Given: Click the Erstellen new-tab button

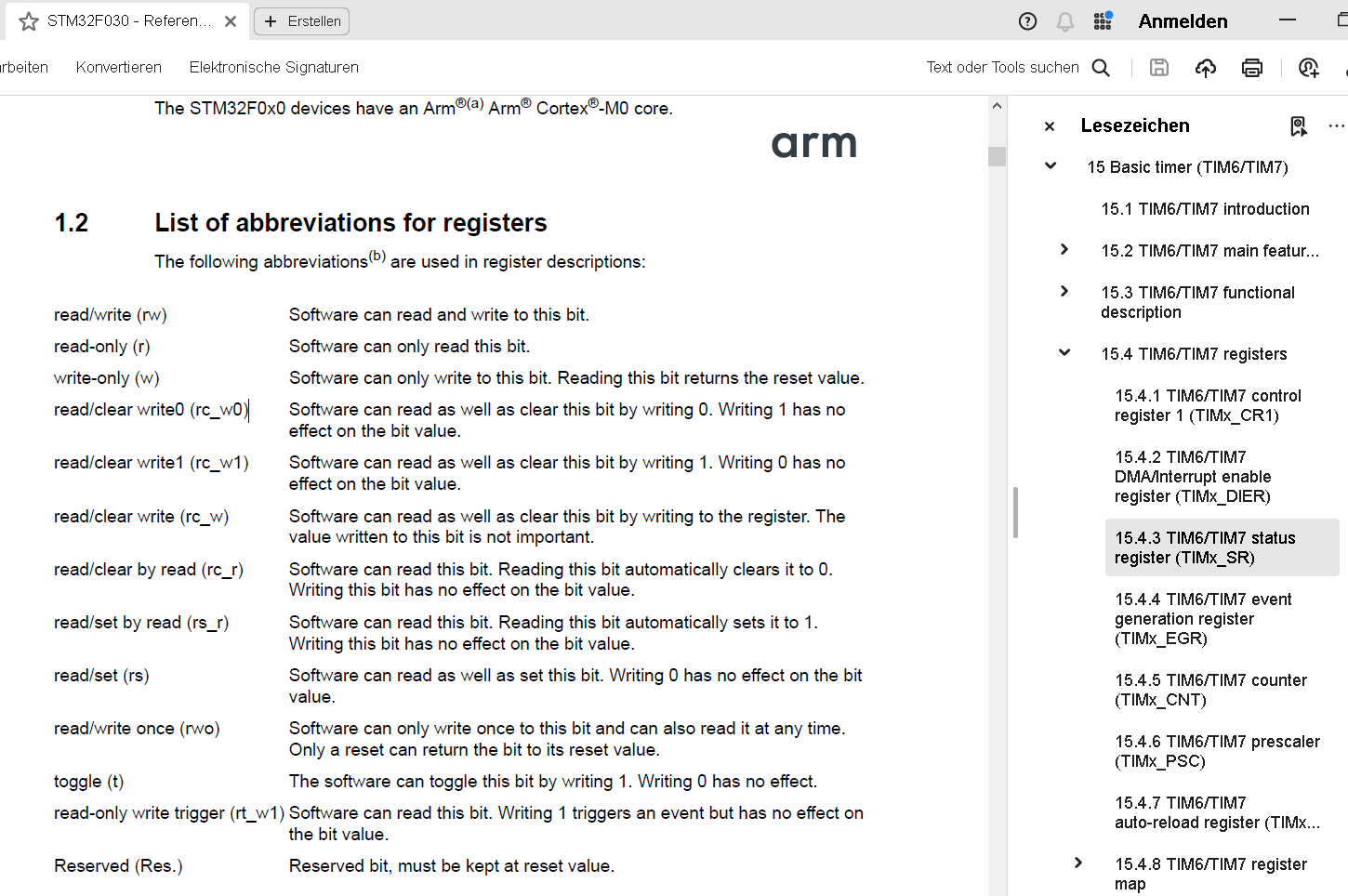Looking at the screenshot, I should tap(301, 20).
